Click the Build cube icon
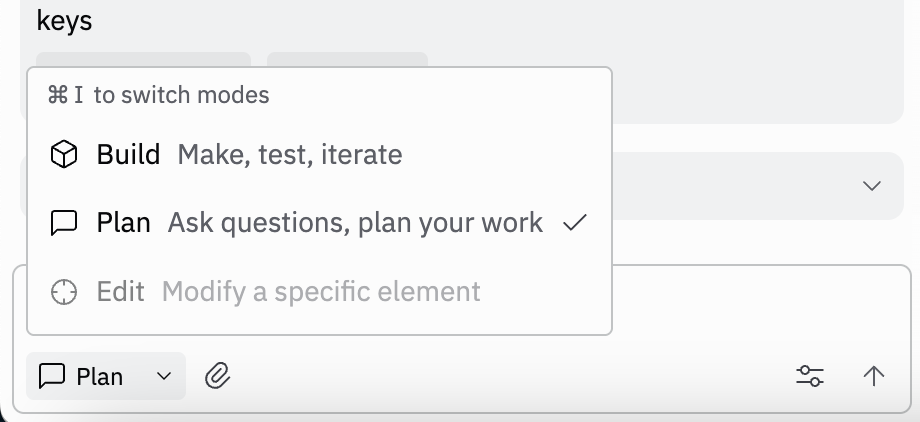The image size is (920, 422). click(64, 155)
